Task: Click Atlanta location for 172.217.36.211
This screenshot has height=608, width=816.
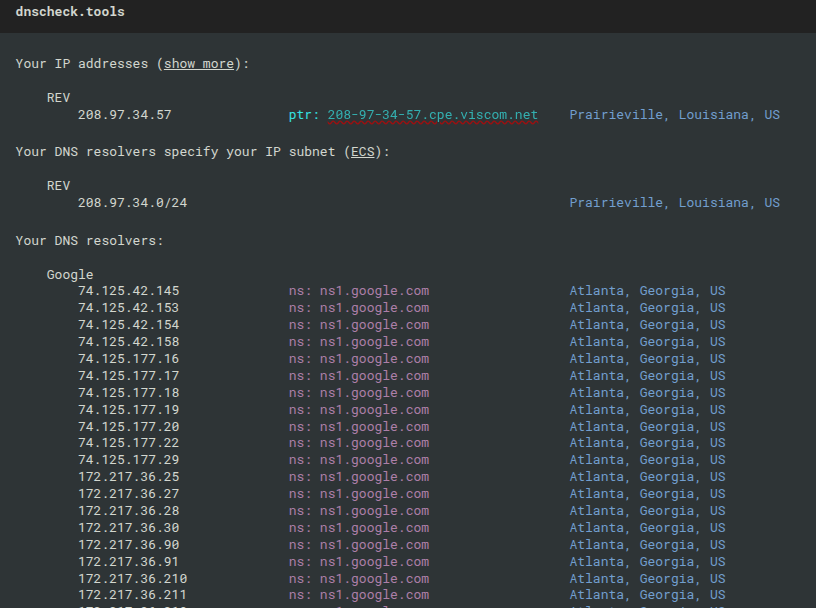Action: click(647, 594)
